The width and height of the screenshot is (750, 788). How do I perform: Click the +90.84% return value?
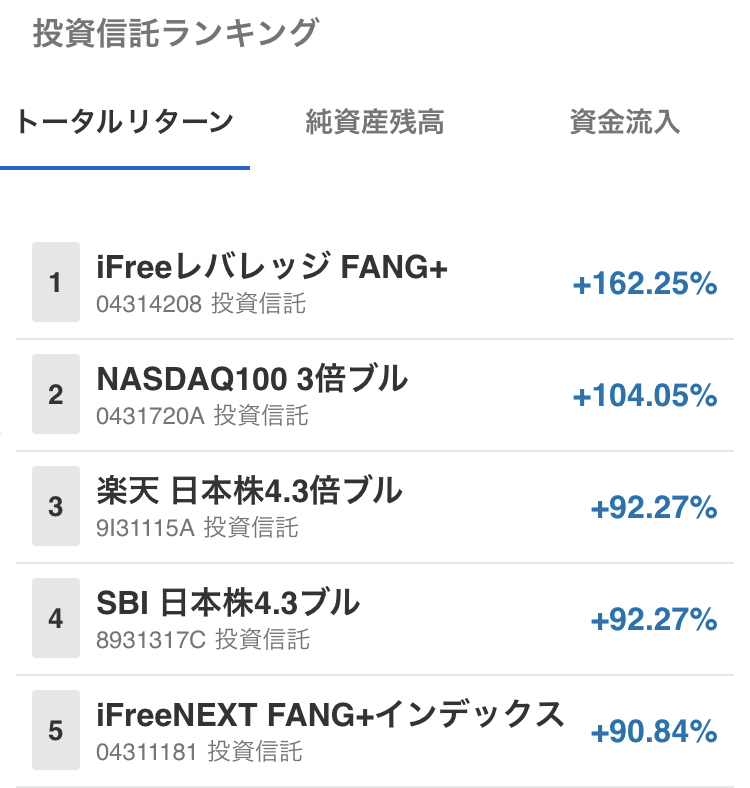(654, 732)
